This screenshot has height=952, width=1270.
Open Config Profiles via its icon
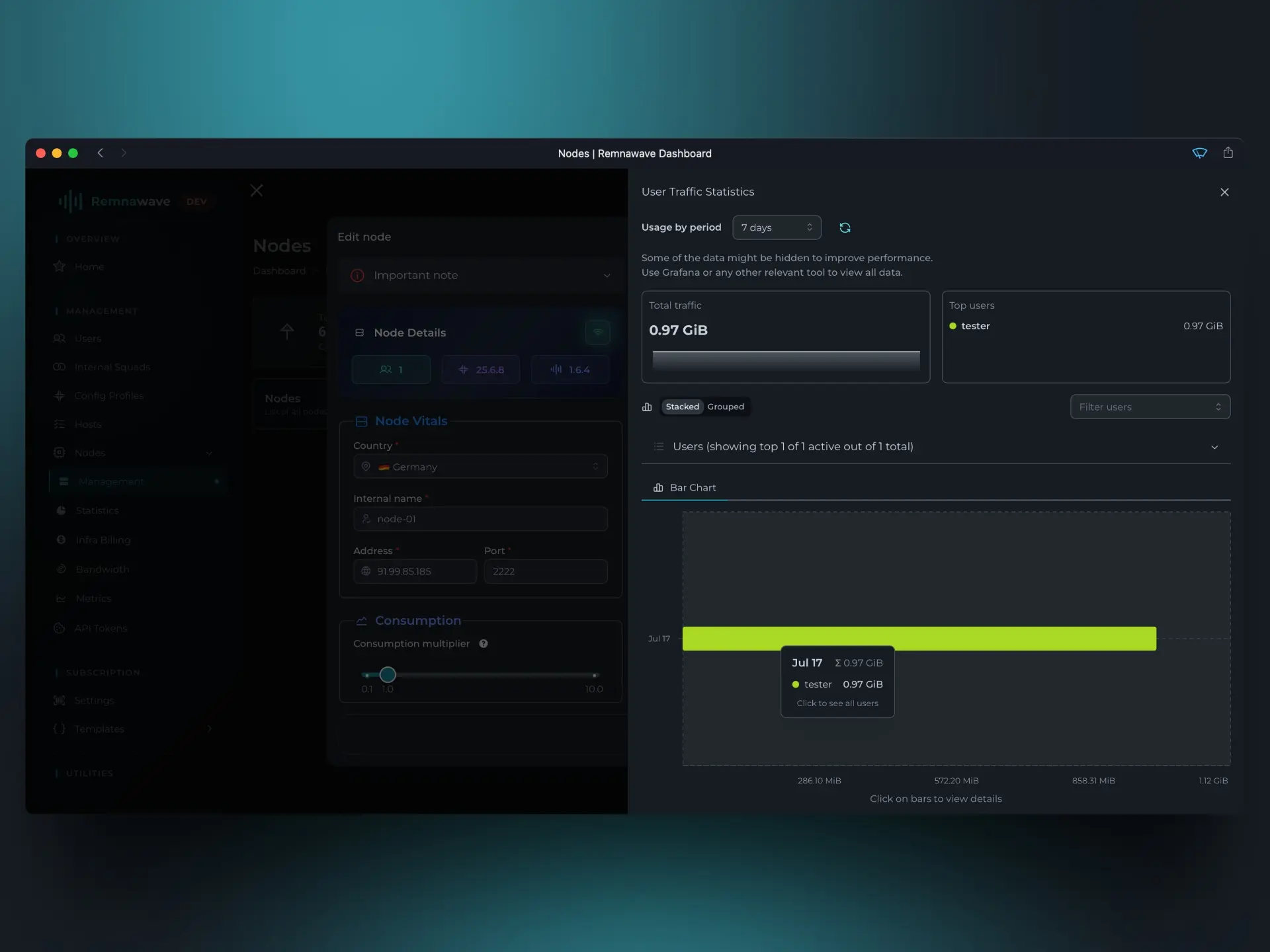60,395
